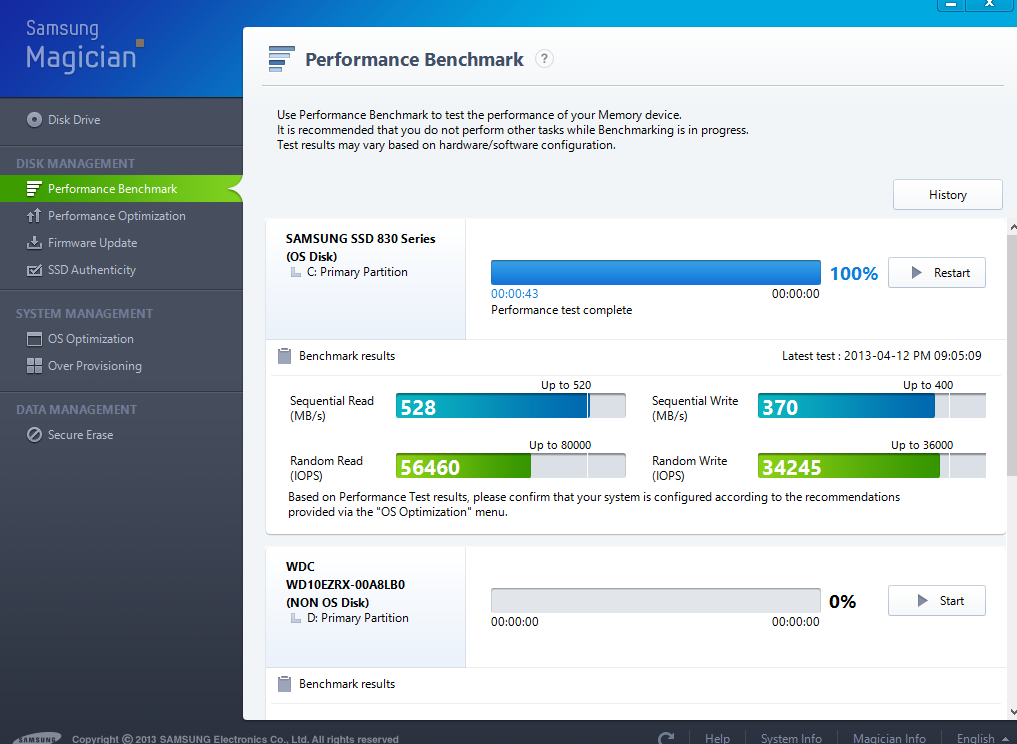Click the "SAMSUNG SSD 830 Series" drive name
Screen dimensions: 1017x744
coord(361,239)
